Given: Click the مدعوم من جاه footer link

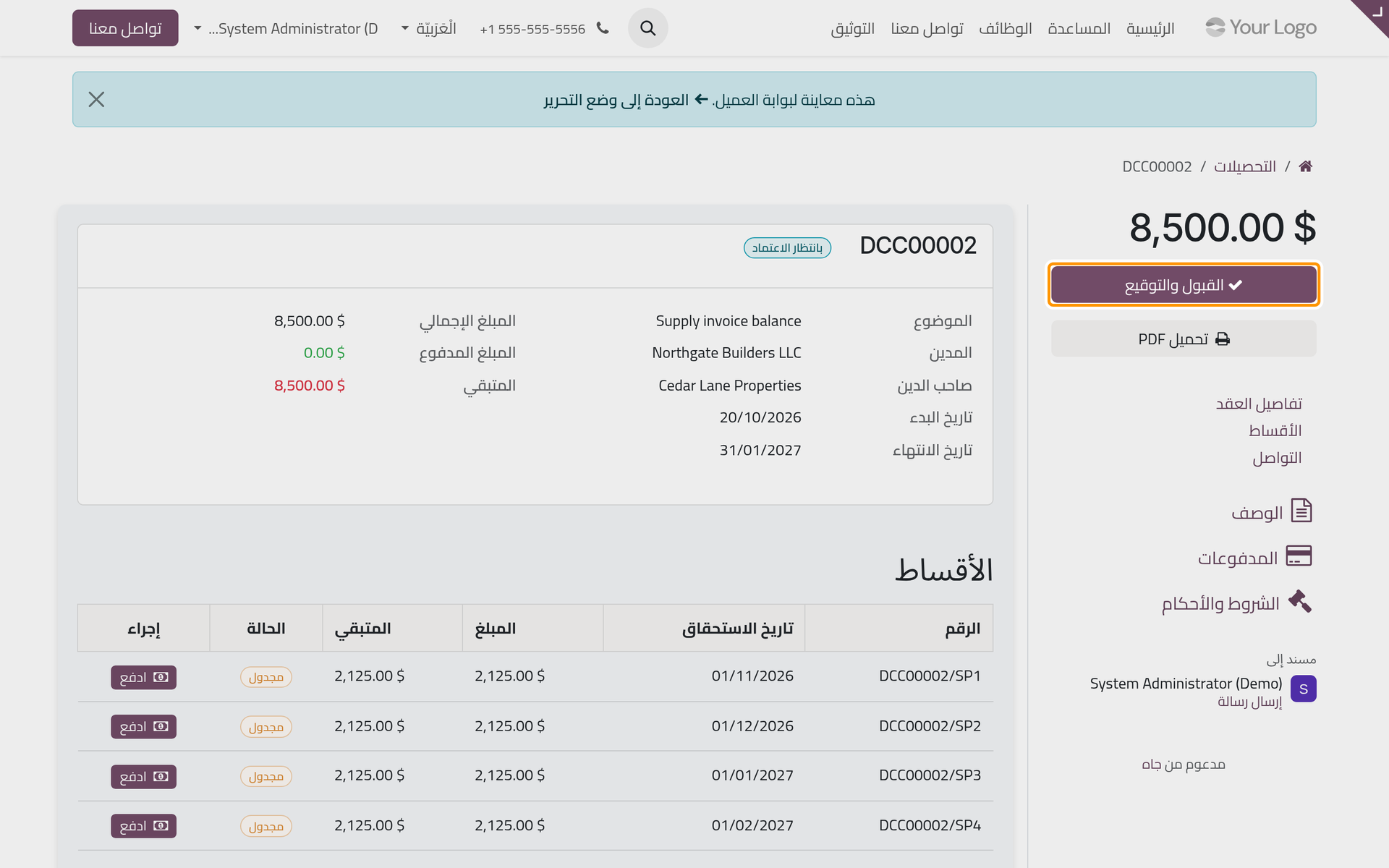Looking at the screenshot, I should pos(1184,764).
